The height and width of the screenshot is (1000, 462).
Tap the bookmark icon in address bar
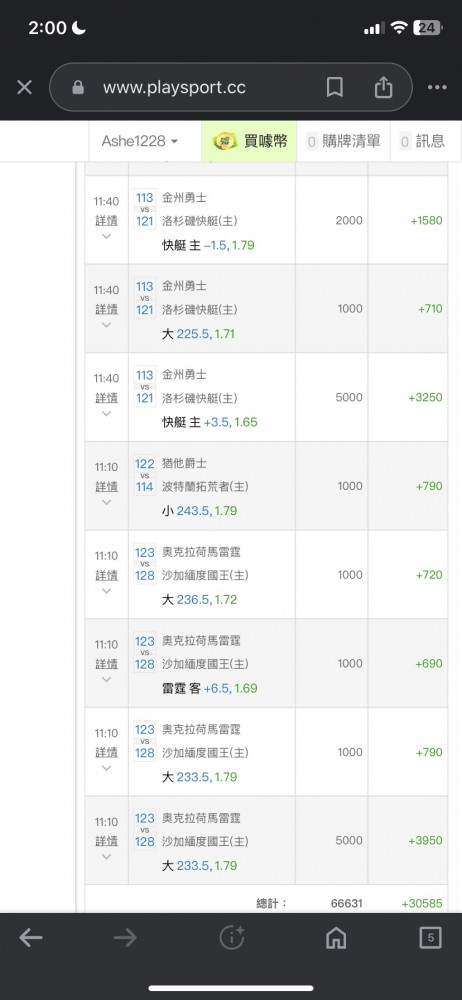334,87
